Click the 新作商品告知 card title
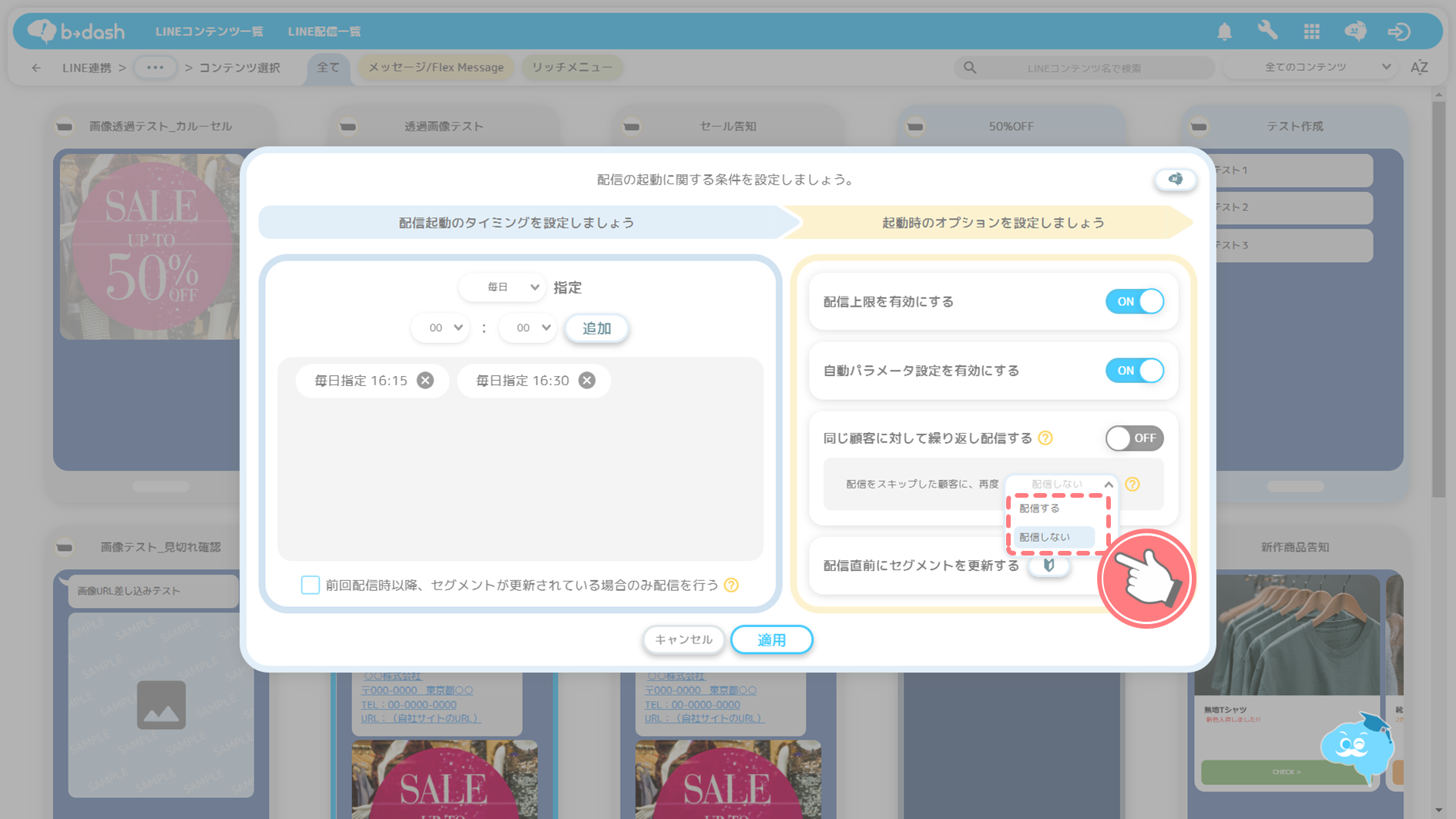Image resolution: width=1456 pixels, height=819 pixels. tap(1295, 548)
